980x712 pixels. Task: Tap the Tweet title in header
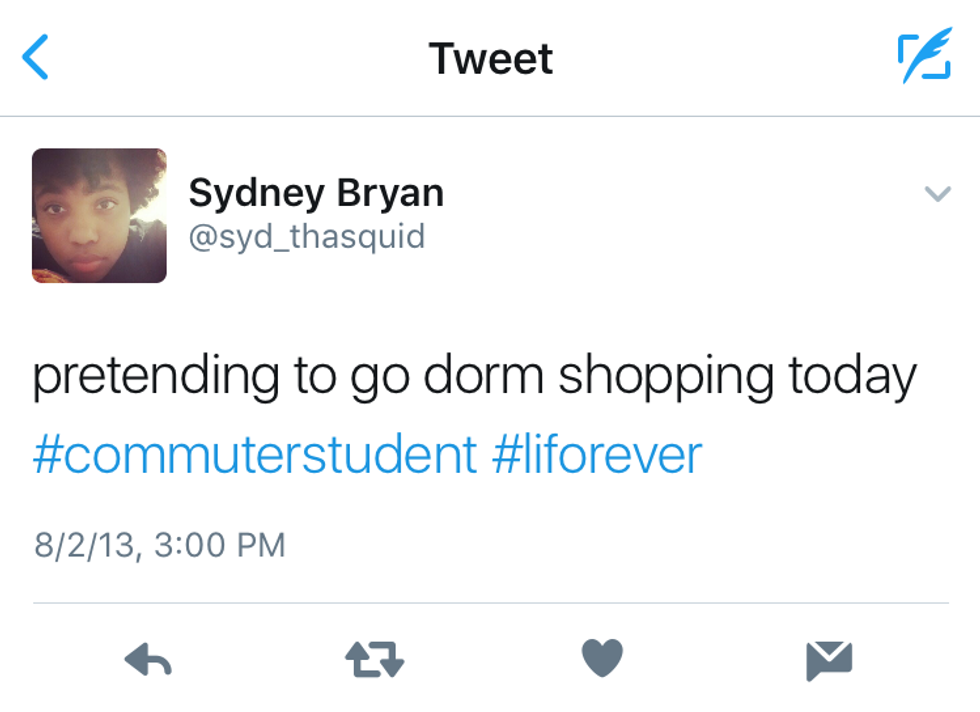[490, 58]
